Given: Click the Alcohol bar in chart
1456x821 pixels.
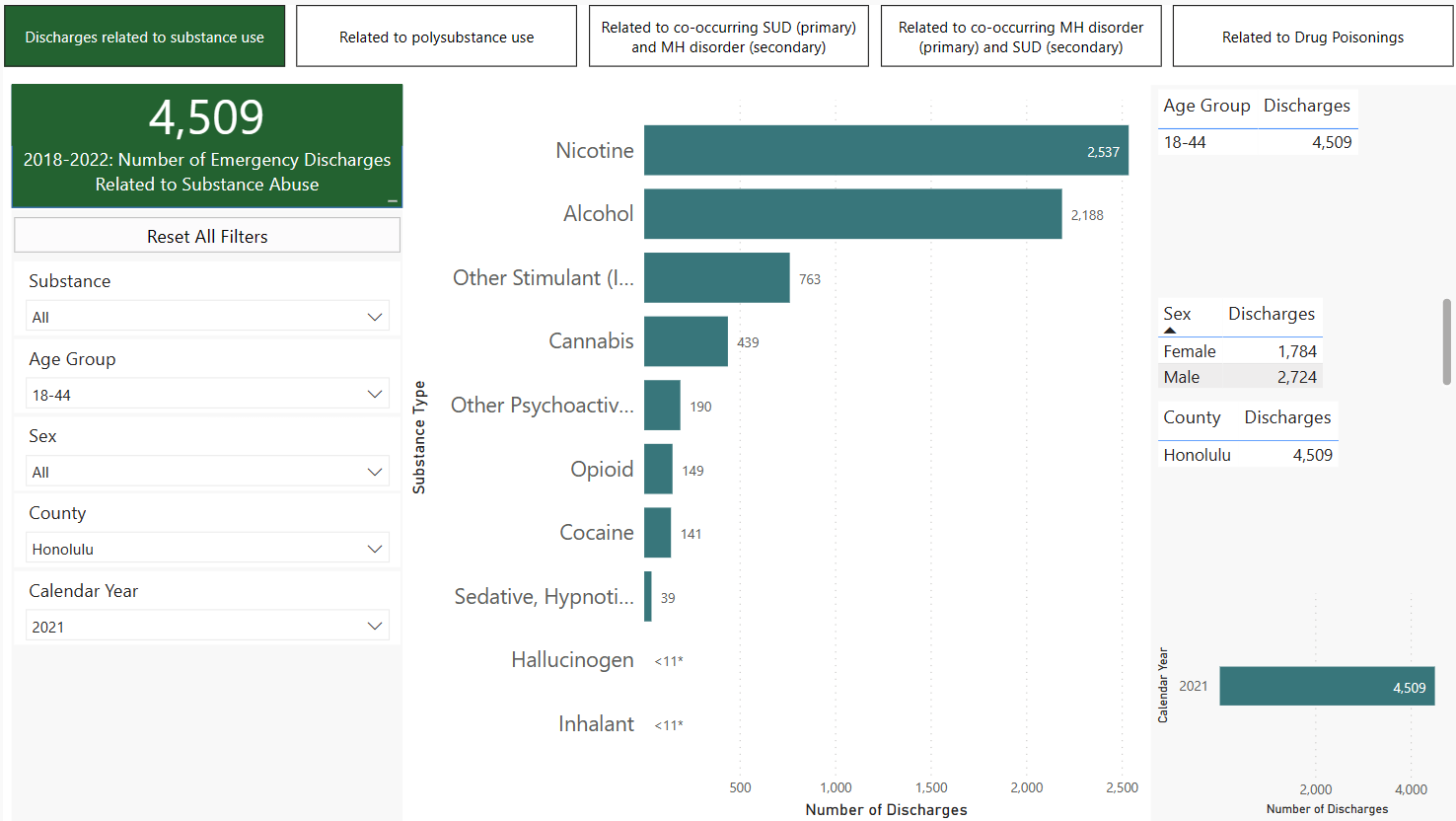Looking at the screenshot, I should click(852, 214).
